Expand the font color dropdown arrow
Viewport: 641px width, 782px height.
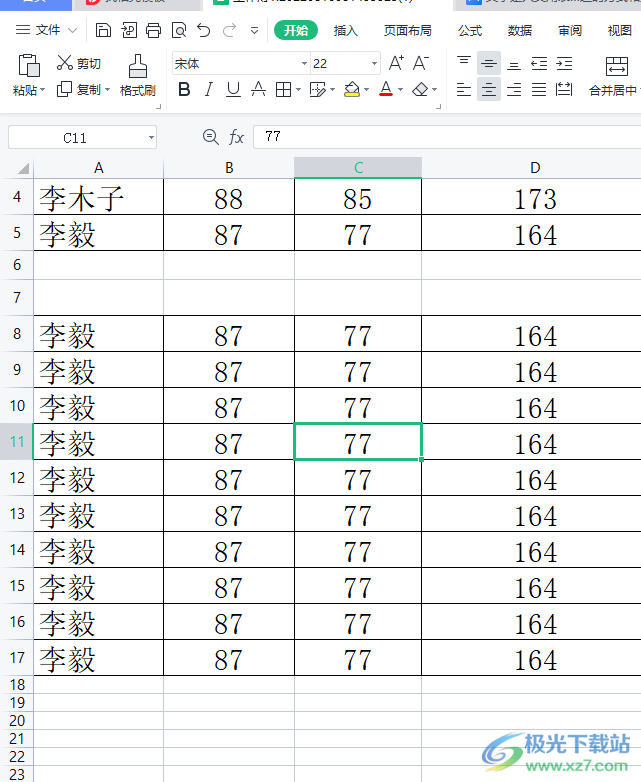[400, 90]
